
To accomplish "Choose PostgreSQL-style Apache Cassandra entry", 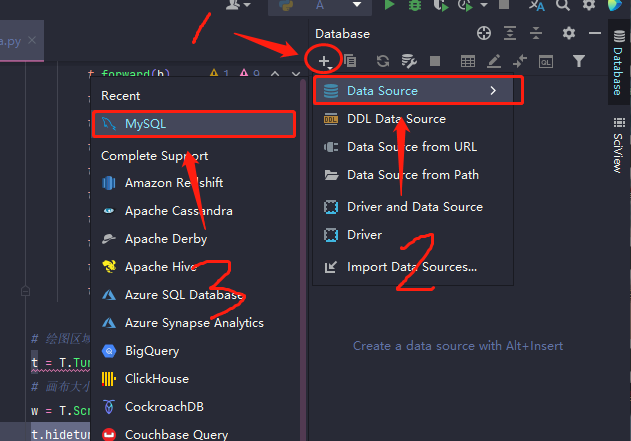I will point(178,211).
